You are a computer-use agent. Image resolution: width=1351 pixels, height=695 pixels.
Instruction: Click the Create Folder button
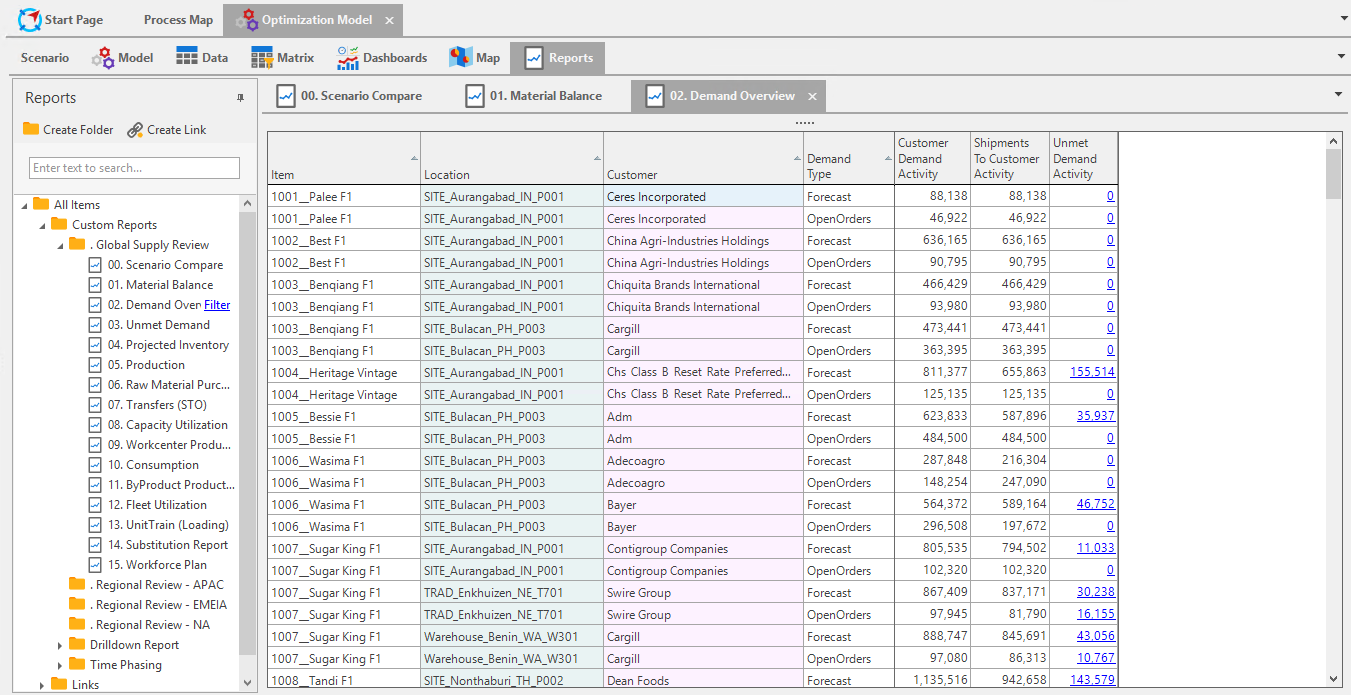click(x=68, y=130)
